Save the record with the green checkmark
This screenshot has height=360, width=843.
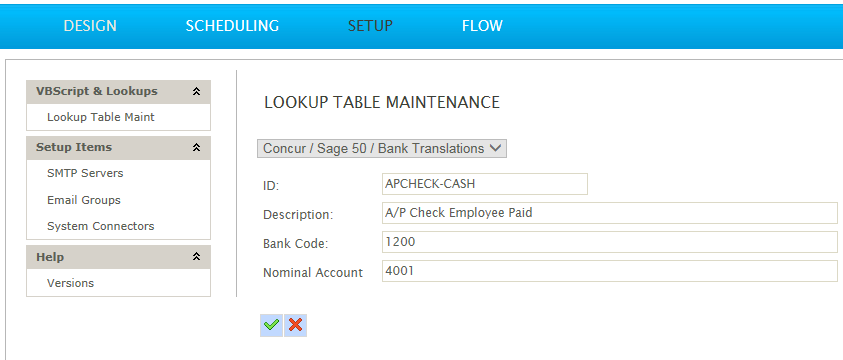click(x=272, y=325)
